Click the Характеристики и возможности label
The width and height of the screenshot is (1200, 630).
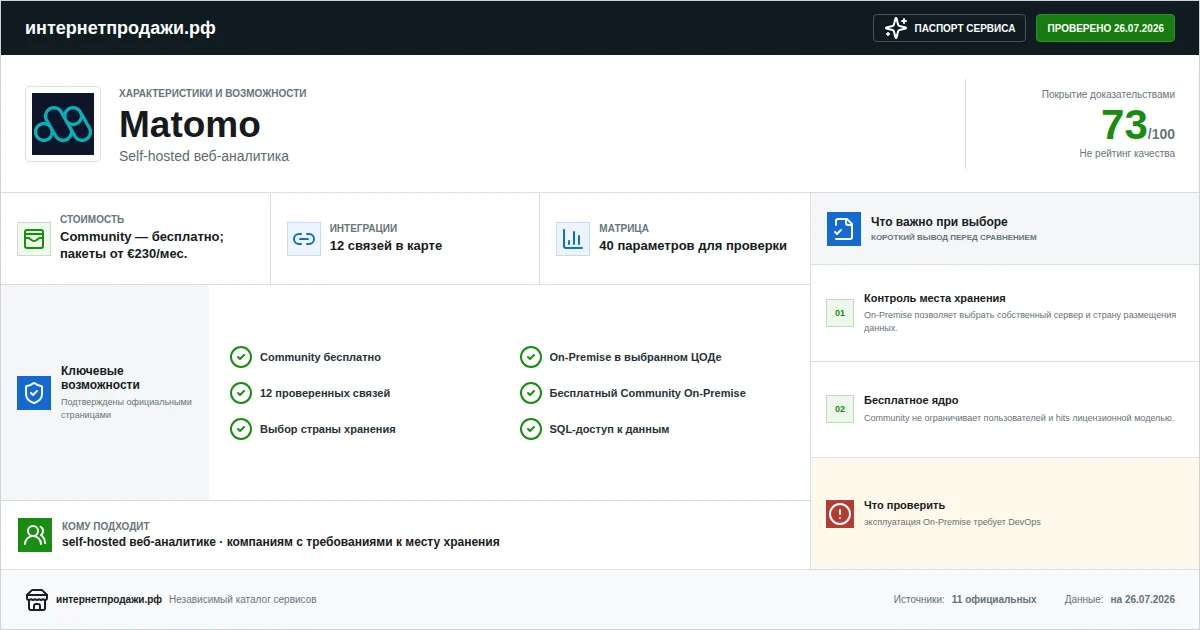pos(213,93)
